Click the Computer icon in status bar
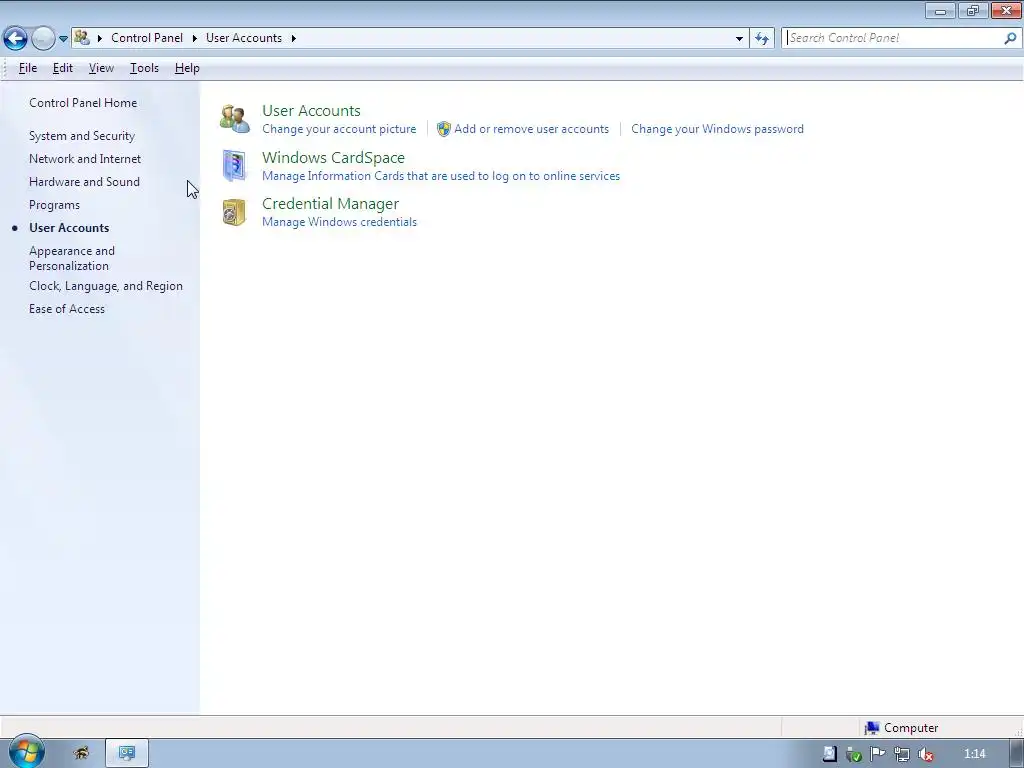The image size is (1024, 768). [871, 728]
